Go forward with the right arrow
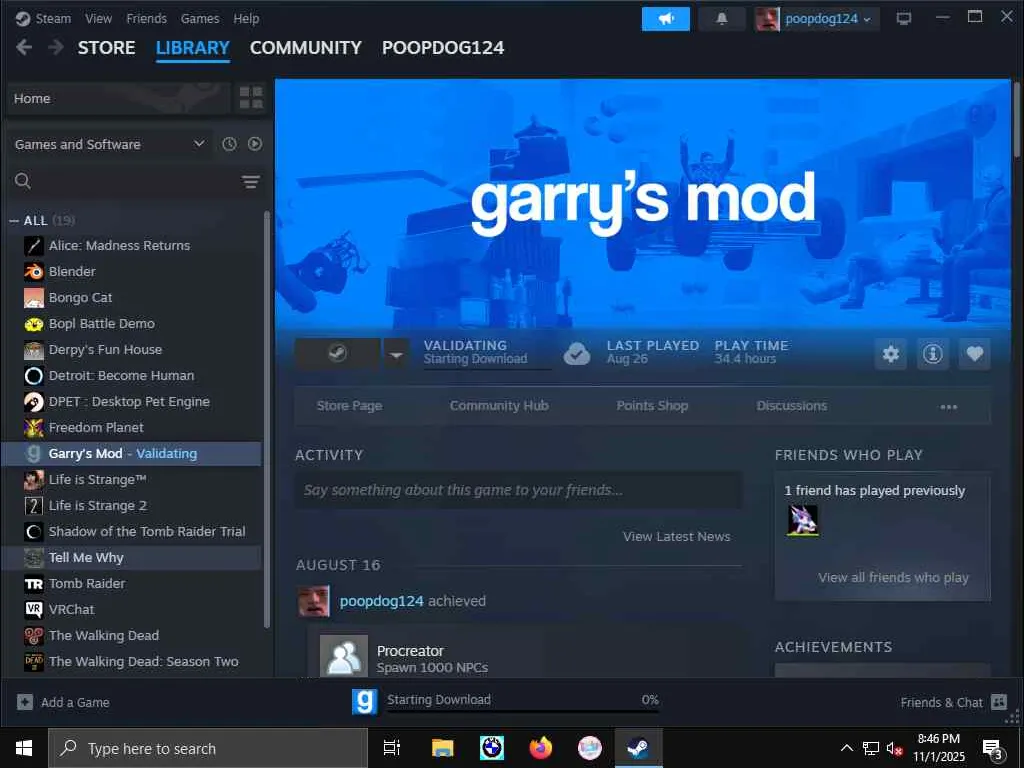Viewport: 1024px width, 768px height. pyautogui.click(x=56, y=48)
